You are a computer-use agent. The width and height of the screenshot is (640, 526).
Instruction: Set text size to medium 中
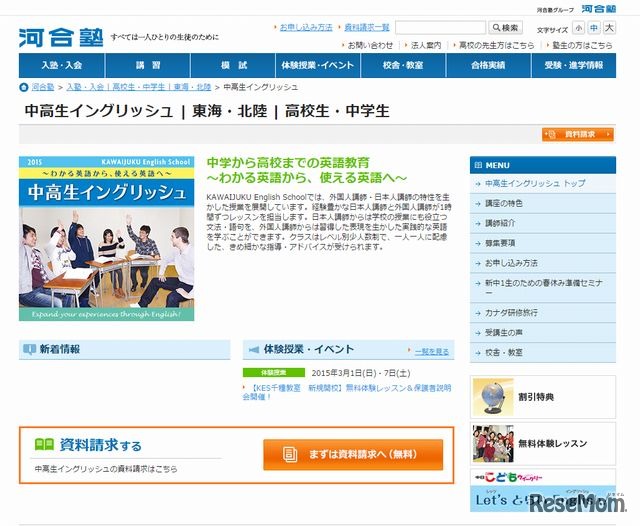(593, 28)
